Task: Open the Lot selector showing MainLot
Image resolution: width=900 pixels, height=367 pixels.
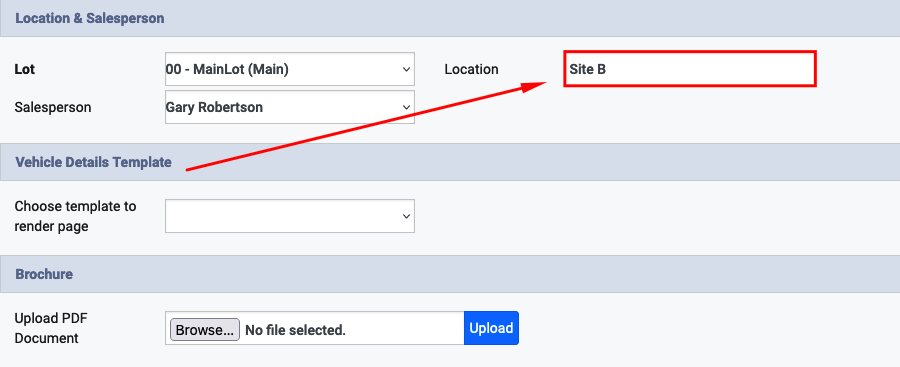Action: click(290, 69)
